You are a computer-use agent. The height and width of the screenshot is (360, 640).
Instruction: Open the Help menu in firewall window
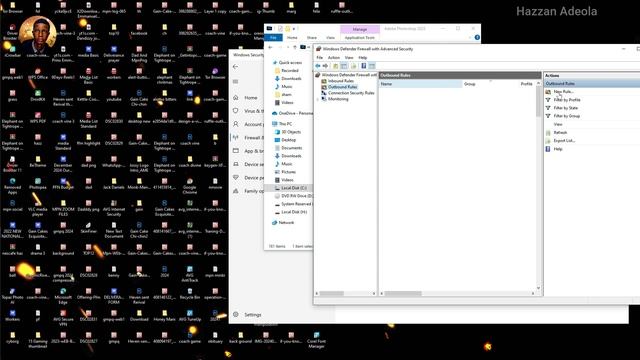click(x=362, y=58)
